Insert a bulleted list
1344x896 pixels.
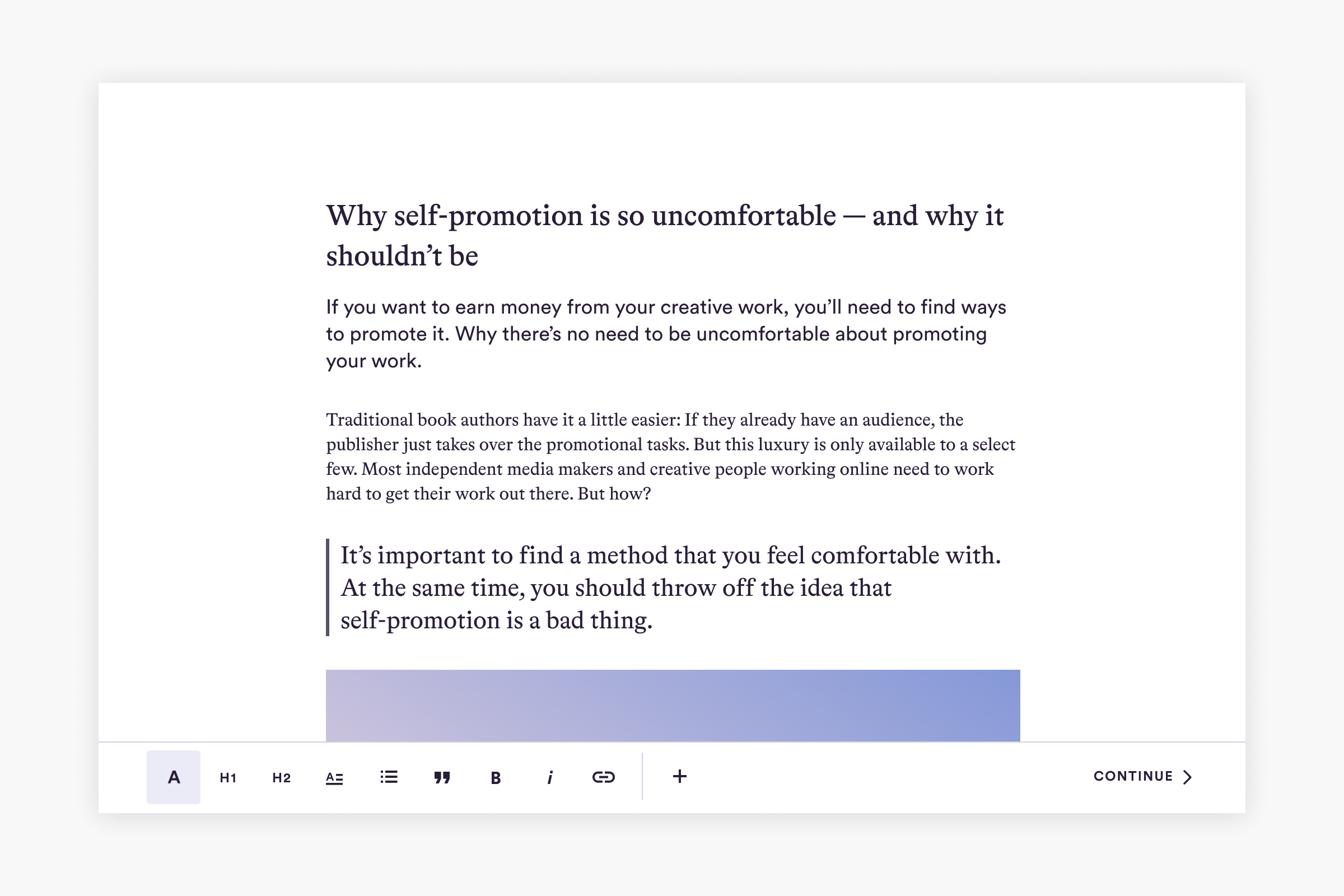[x=389, y=777]
